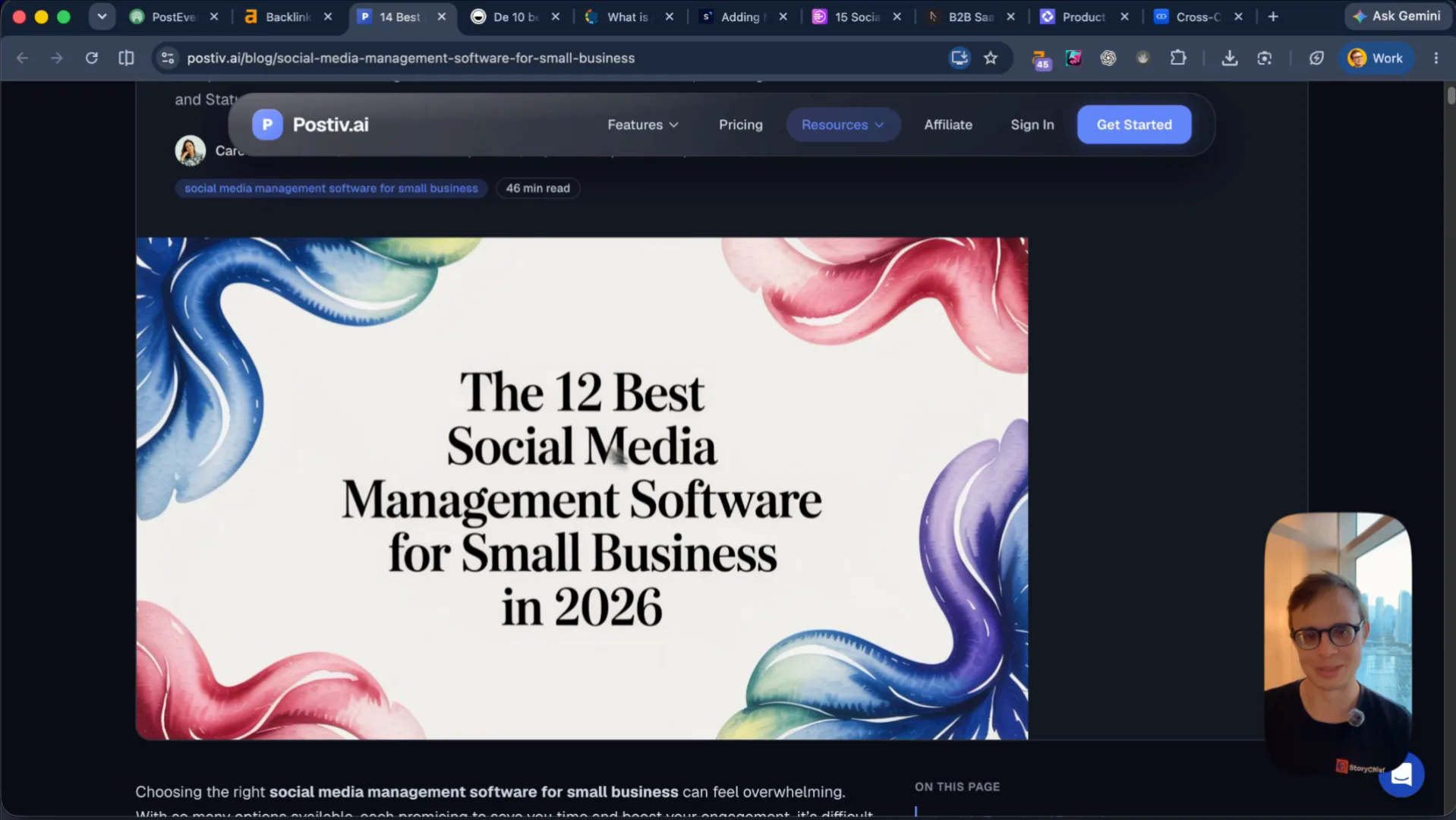Open the Extensions puzzle piece menu
Viewport: 1456px width, 820px height.
click(1178, 58)
